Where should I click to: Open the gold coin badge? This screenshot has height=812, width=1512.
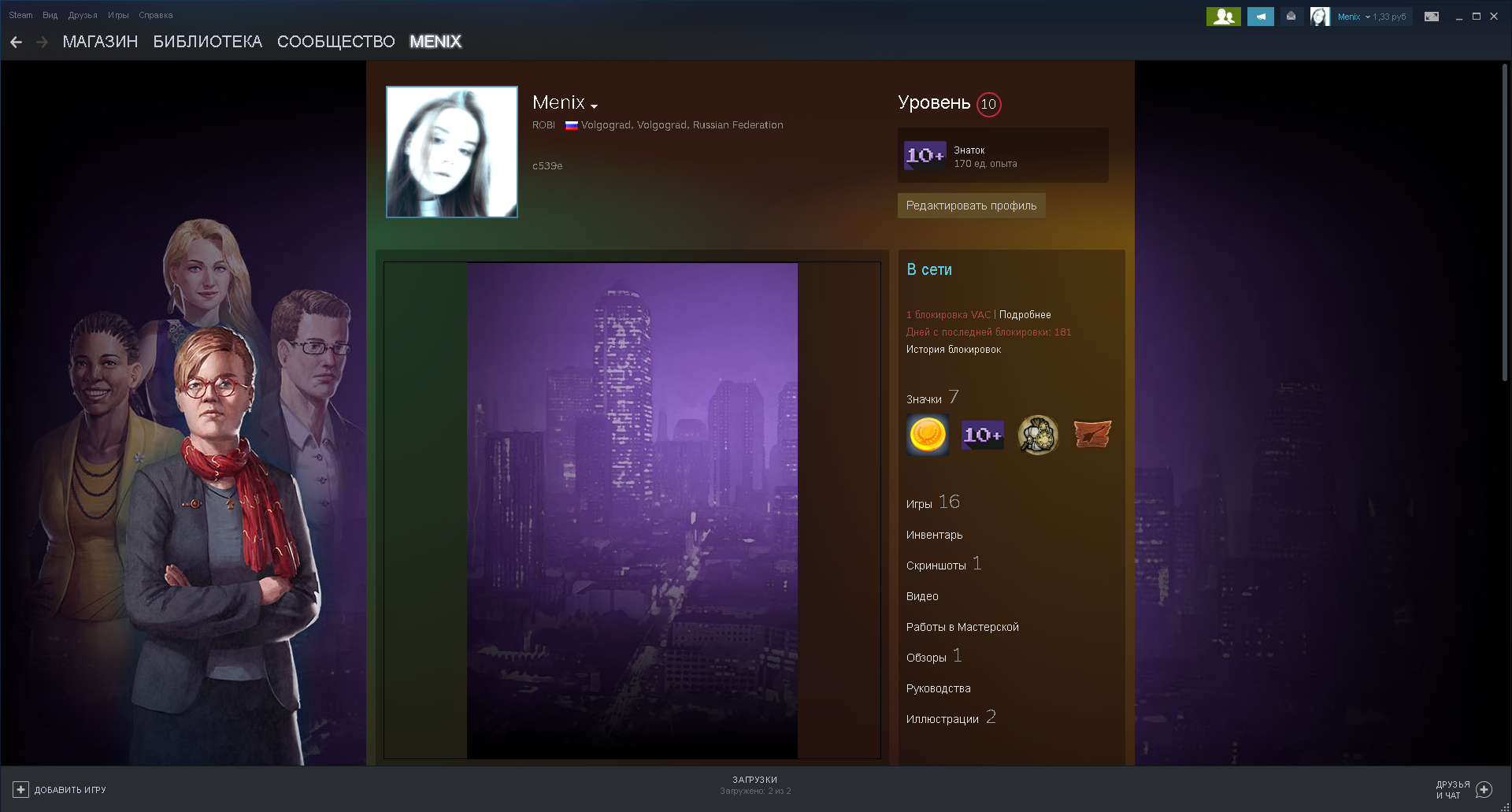928,435
